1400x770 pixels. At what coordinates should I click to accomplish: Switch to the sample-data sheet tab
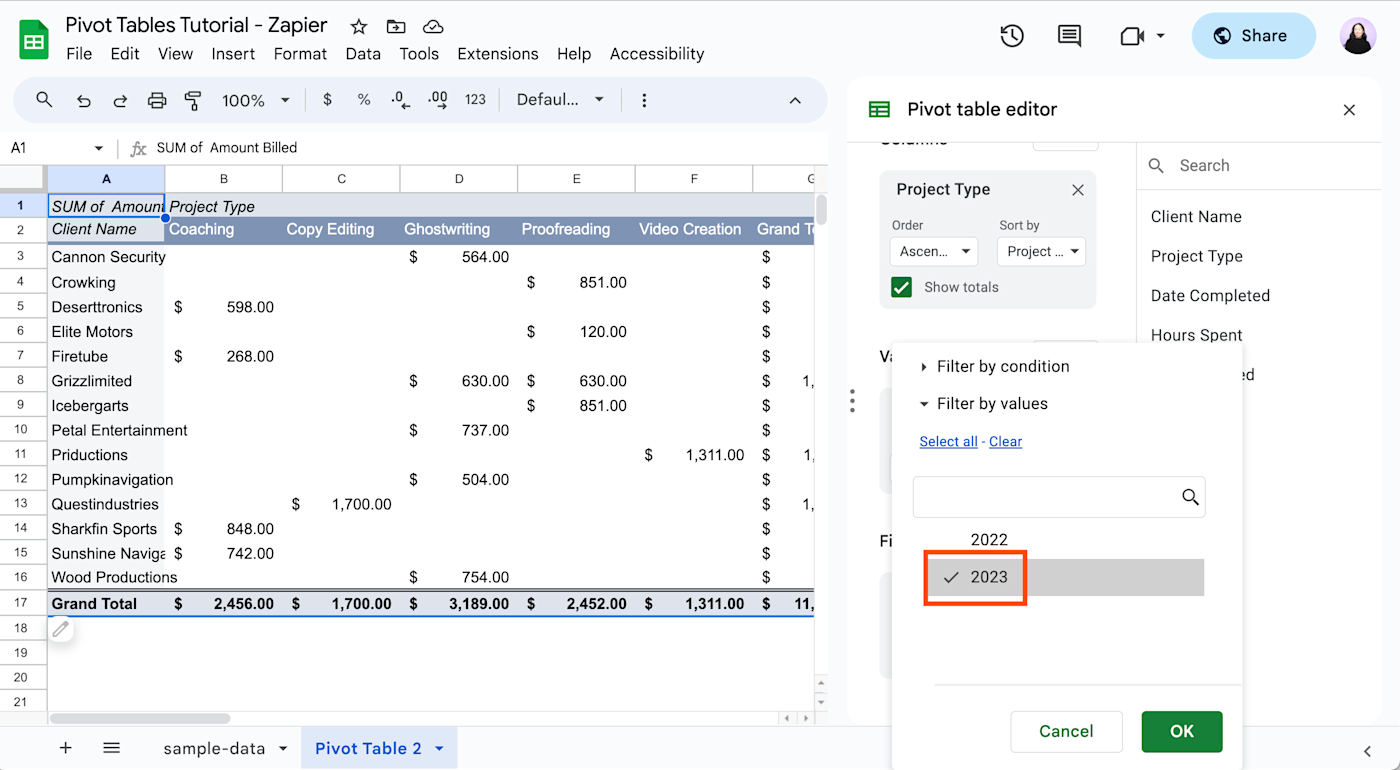[214, 749]
